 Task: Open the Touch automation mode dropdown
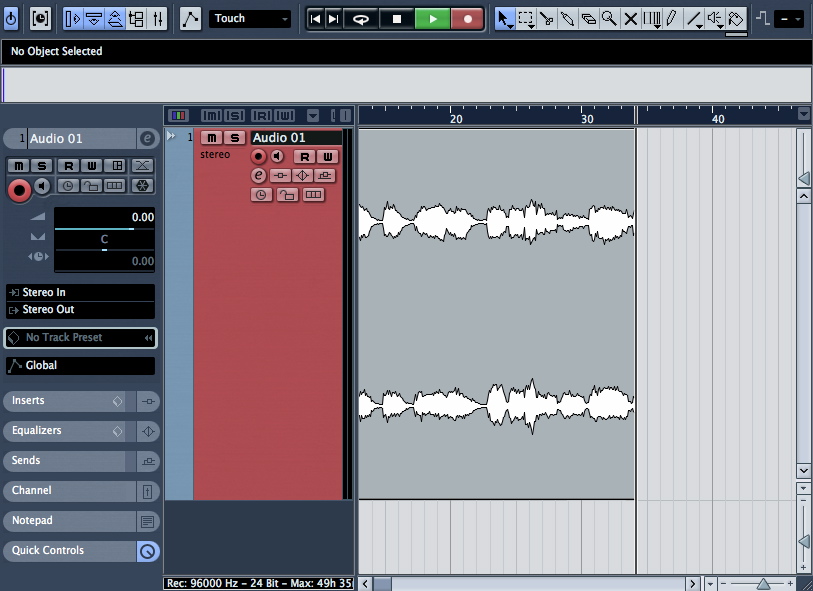pyautogui.click(x=250, y=18)
